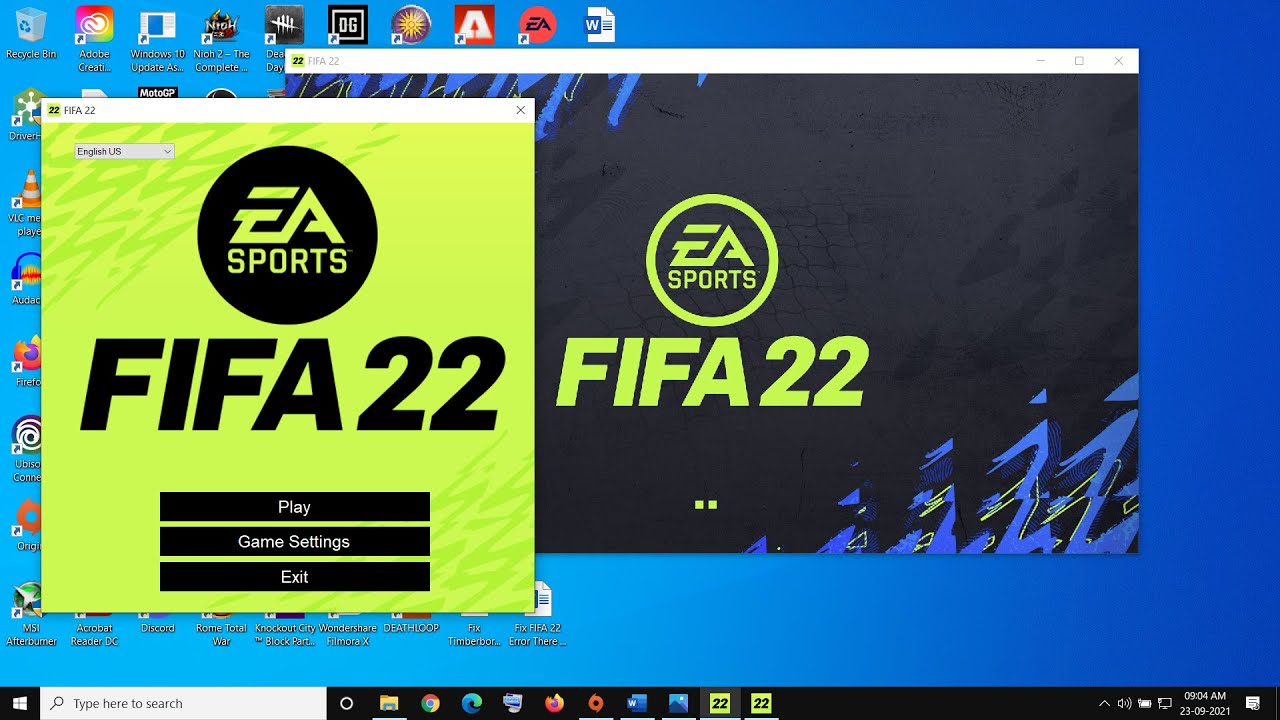Image resolution: width=1280 pixels, height=720 pixels.
Task: Open the volume control in system tray
Action: point(1124,703)
